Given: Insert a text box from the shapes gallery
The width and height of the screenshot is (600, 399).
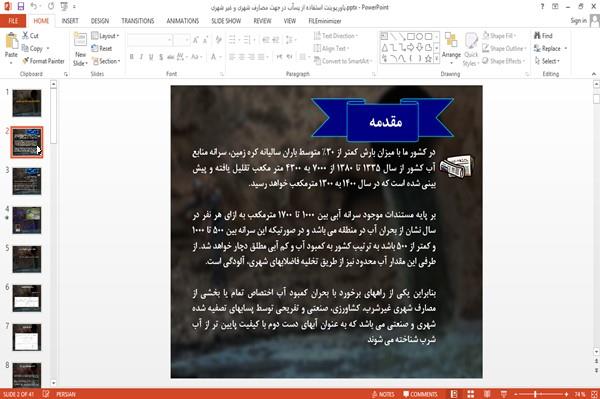Looking at the screenshot, I should [x=384, y=37].
